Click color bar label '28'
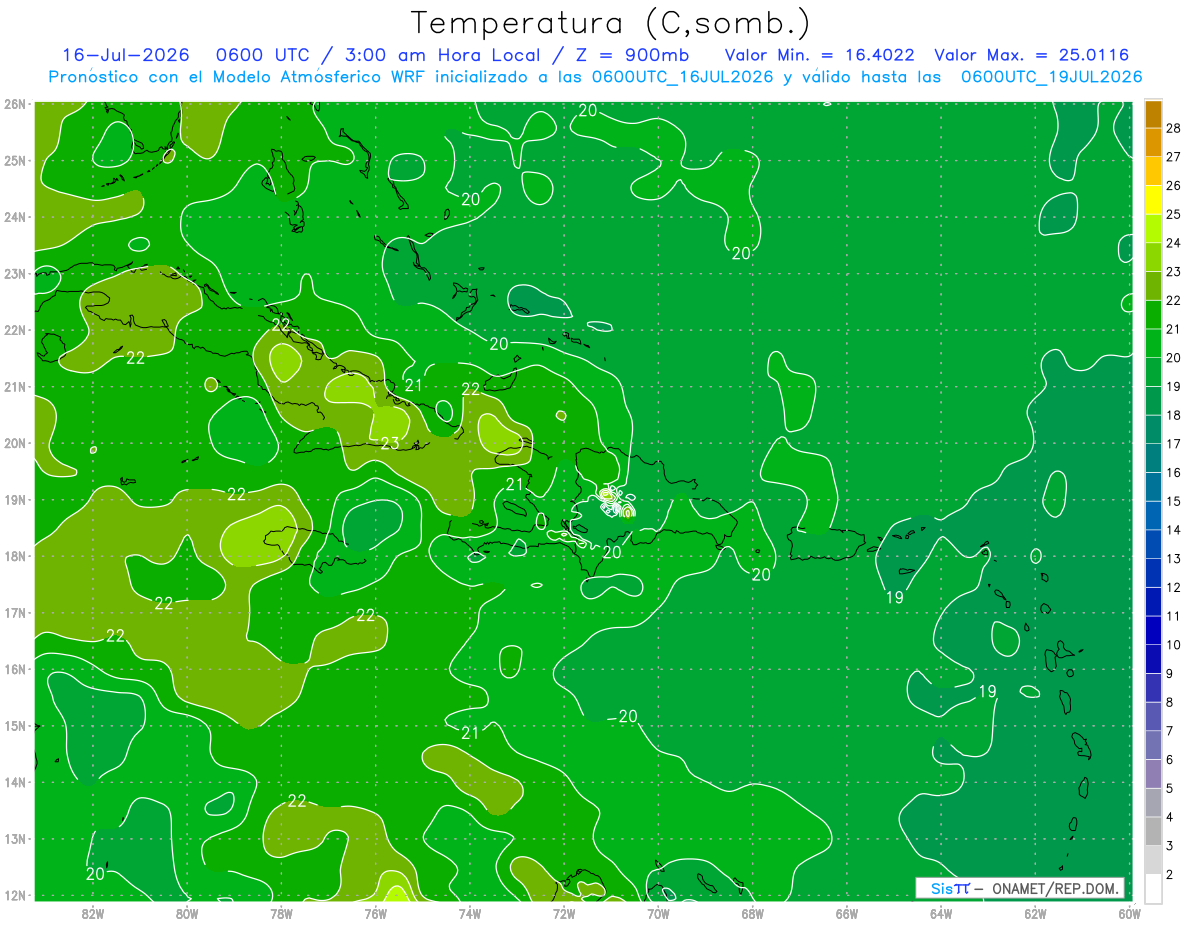 click(x=1173, y=128)
